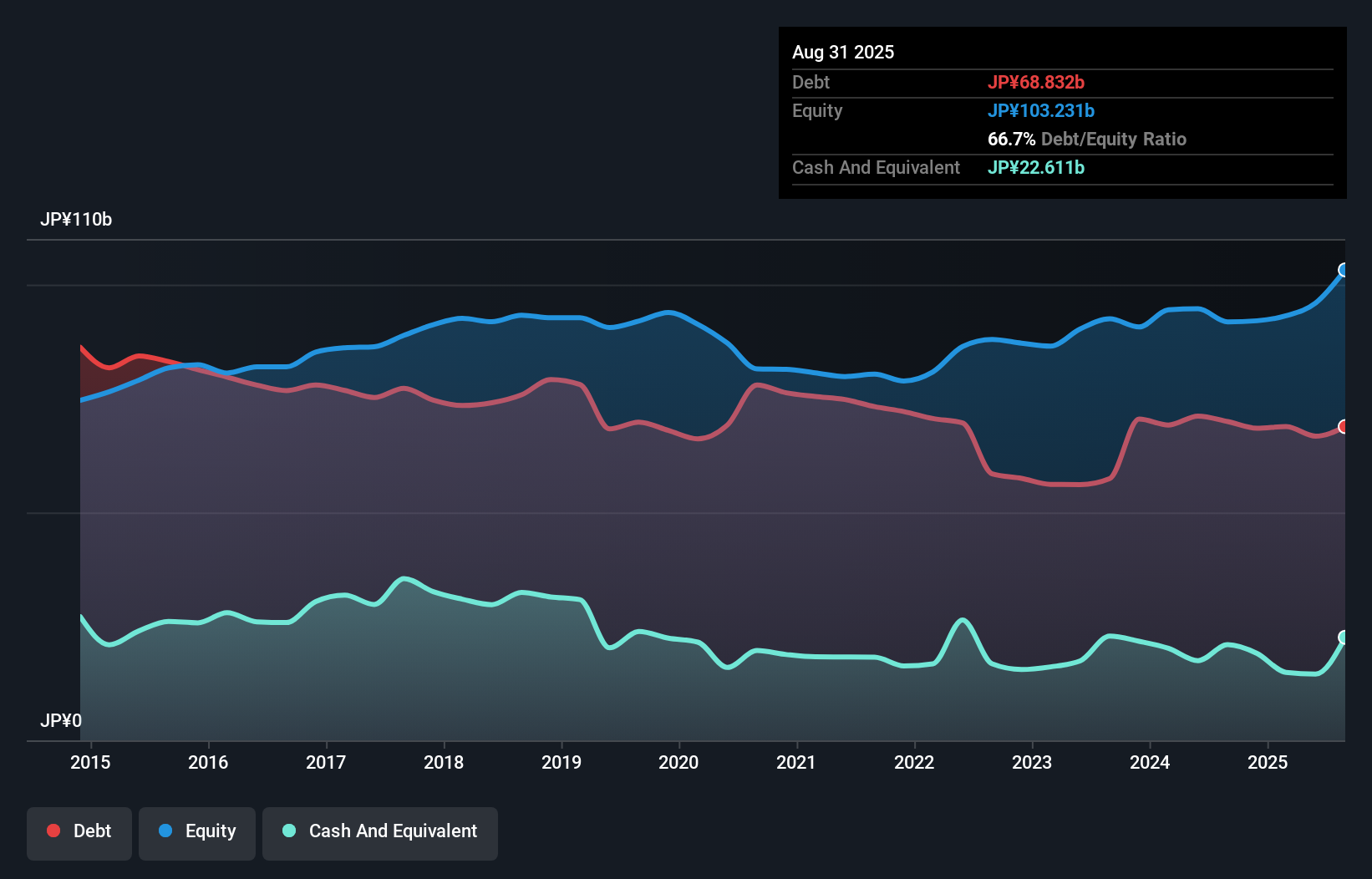This screenshot has height=879, width=1372.
Task: Select the Cash endpoint marker on the teal line
Action: point(1344,638)
